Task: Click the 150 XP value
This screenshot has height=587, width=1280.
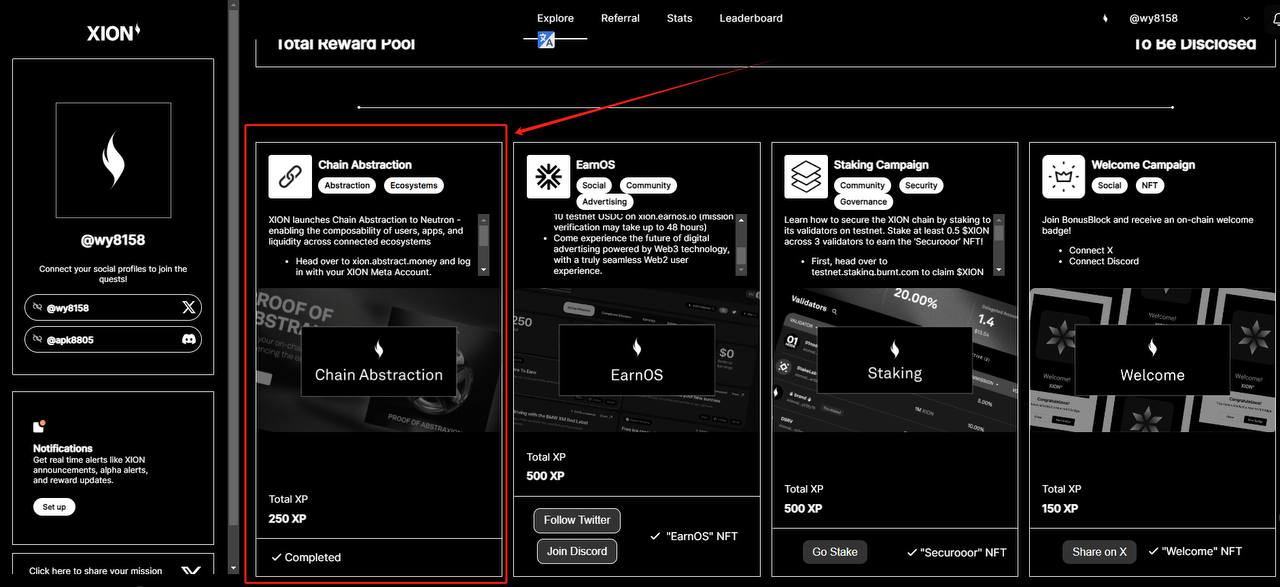Action: (x=1060, y=508)
